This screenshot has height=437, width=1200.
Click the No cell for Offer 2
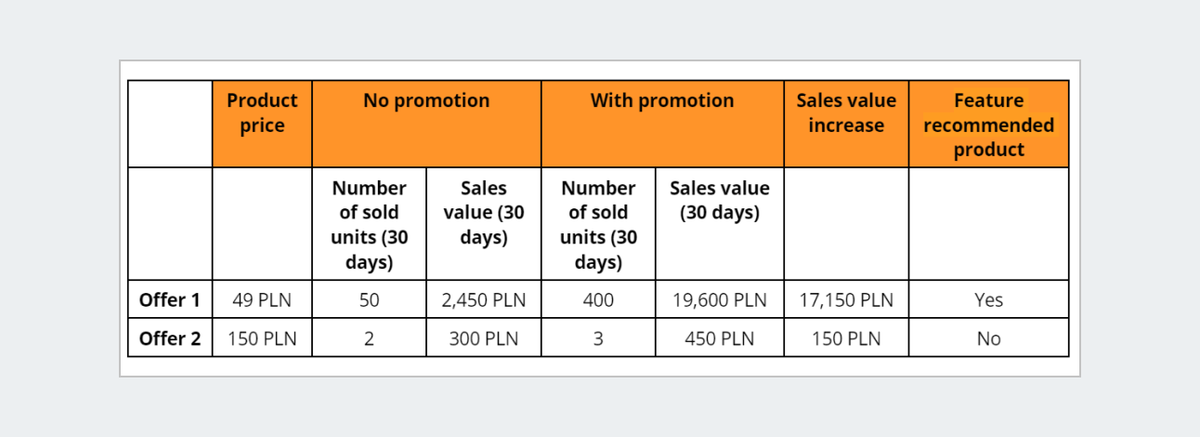(989, 338)
